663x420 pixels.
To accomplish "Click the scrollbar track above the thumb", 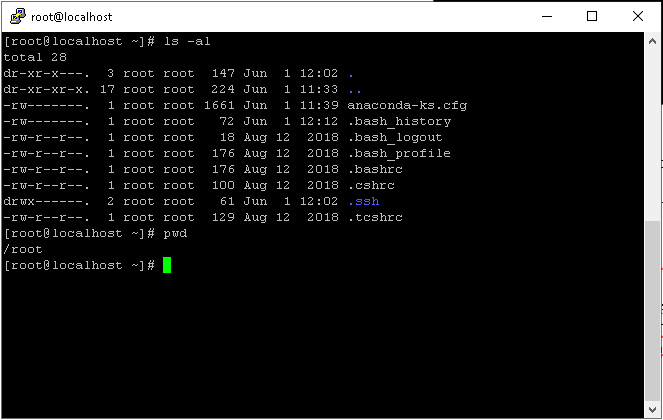I will 652,135.
